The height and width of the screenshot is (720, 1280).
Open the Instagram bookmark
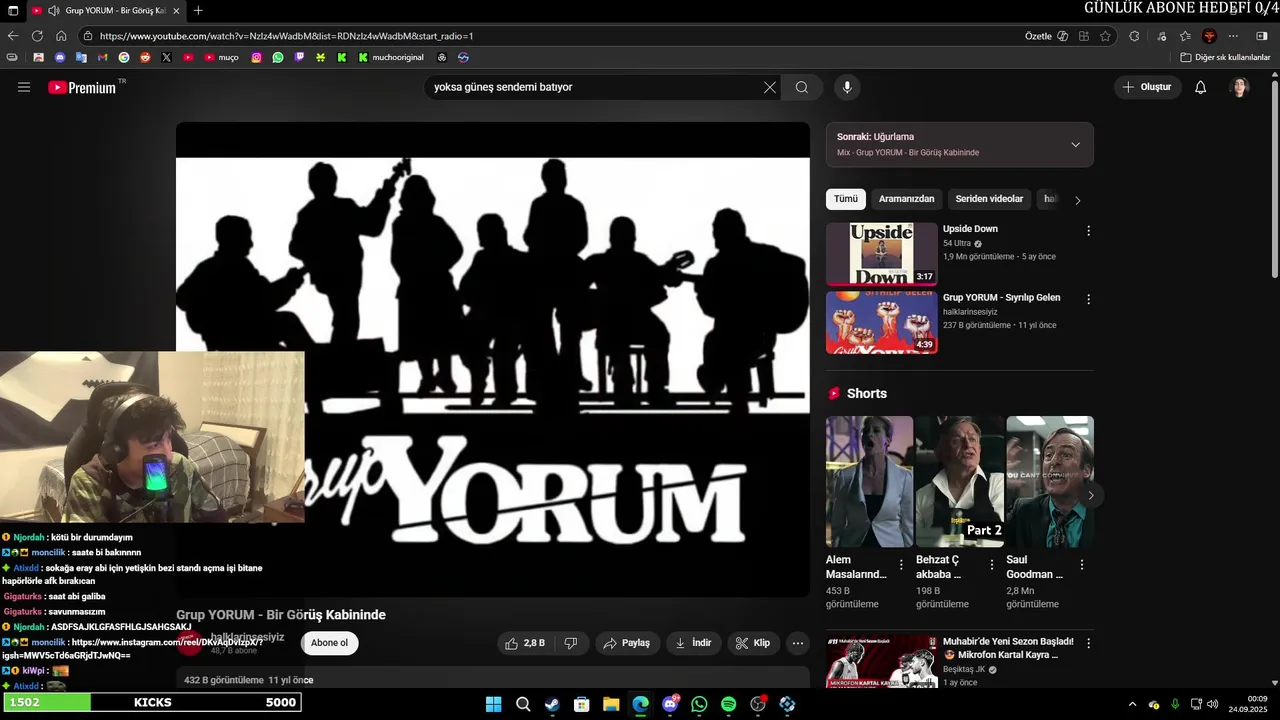click(x=256, y=57)
